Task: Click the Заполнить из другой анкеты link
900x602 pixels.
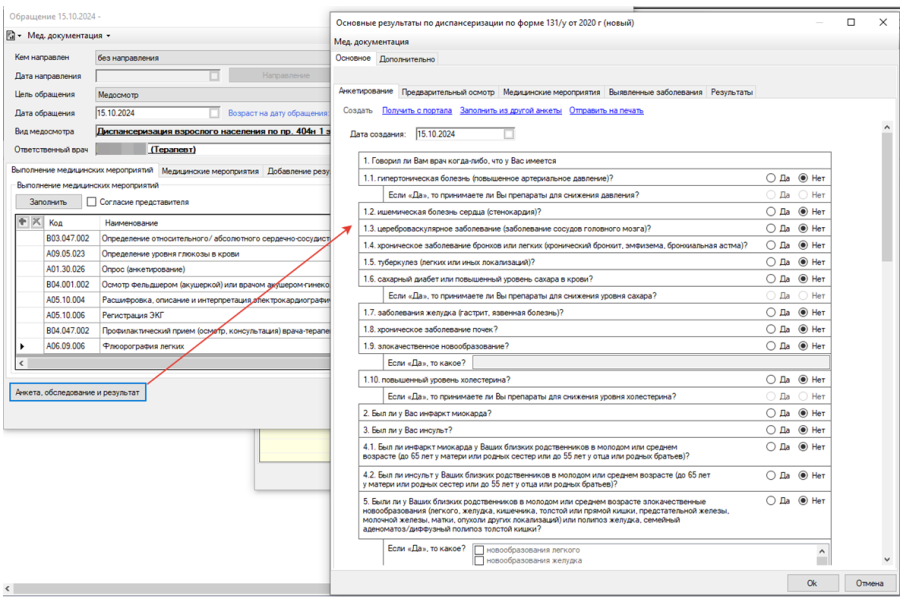Action: (x=511, y=111)
